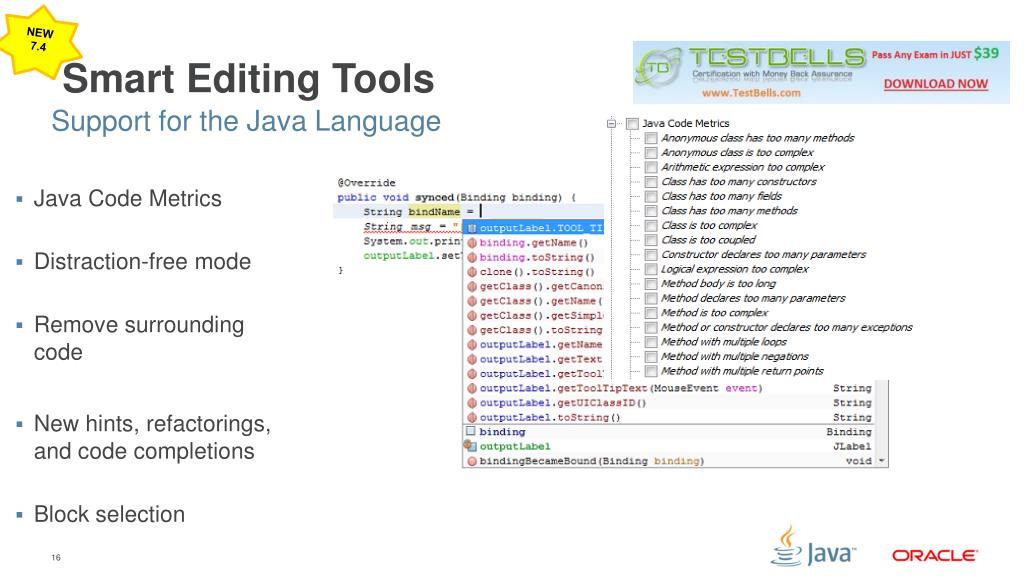Viewport: 1024px width, 576px height.
Task: Click the Oracle logo
Action: click(x=935, y=556)
